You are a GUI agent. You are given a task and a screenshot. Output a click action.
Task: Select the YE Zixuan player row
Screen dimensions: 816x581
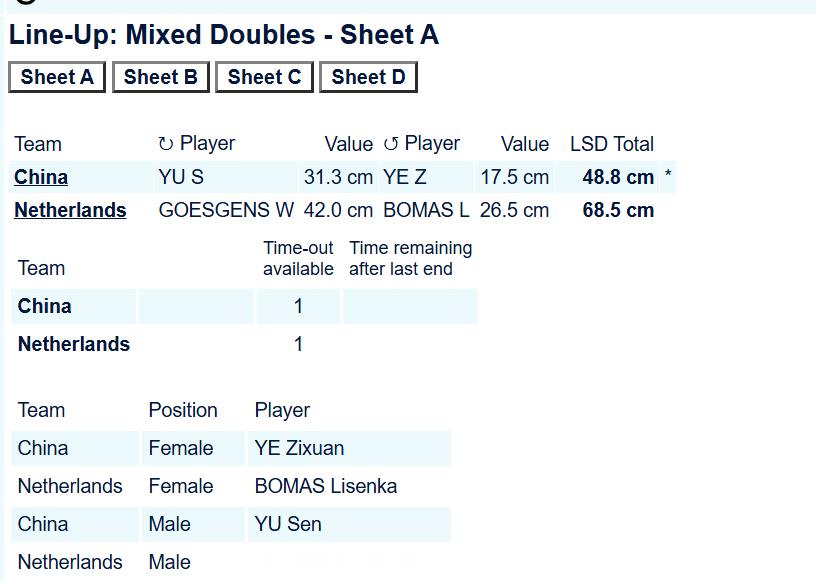(231, 448)
